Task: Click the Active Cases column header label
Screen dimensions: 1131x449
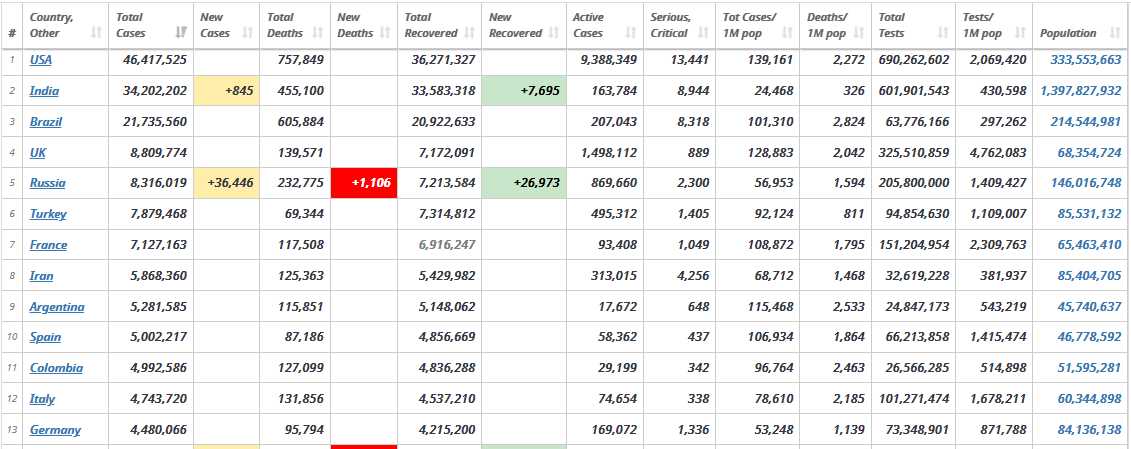Action: point(589,25)
